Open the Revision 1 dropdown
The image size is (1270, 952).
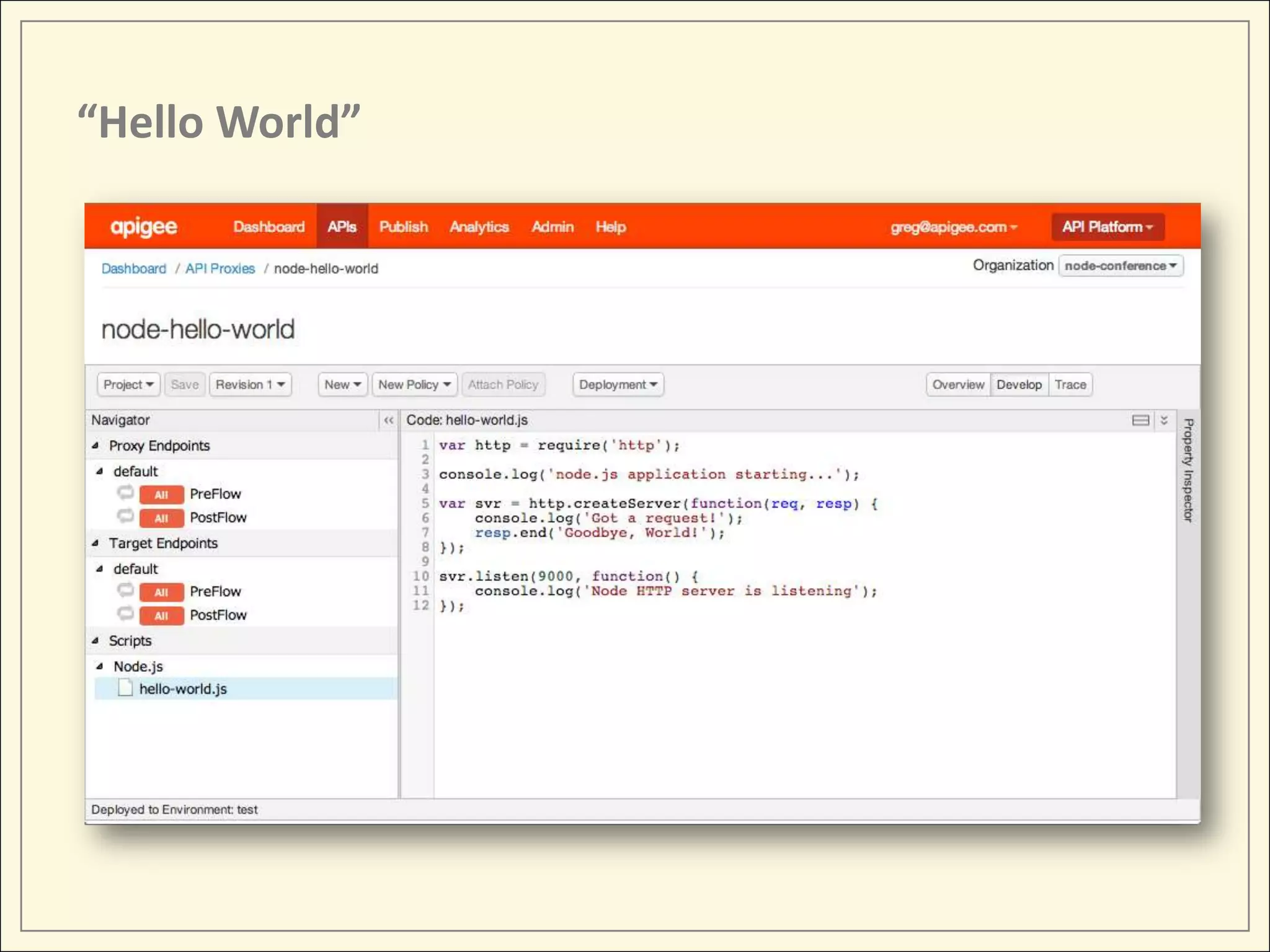[250, 384]
